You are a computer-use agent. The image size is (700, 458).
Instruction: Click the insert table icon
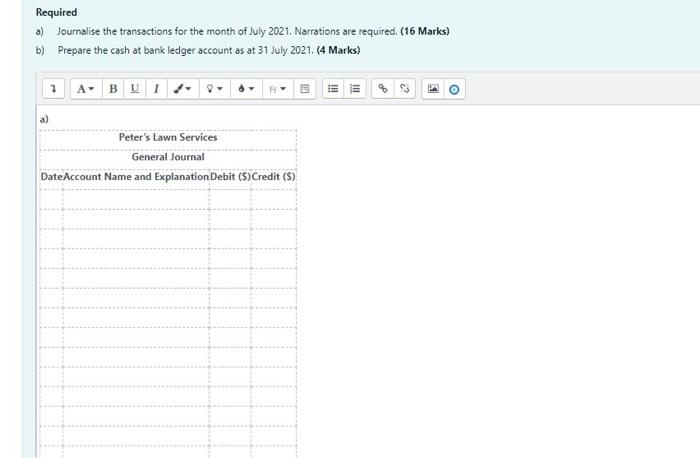[x=305, y=89]
